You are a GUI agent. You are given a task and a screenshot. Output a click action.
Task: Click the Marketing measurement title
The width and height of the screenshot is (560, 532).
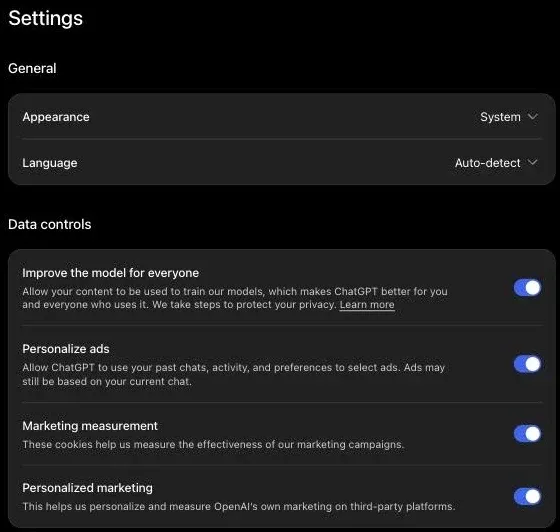tap(90, 426)
